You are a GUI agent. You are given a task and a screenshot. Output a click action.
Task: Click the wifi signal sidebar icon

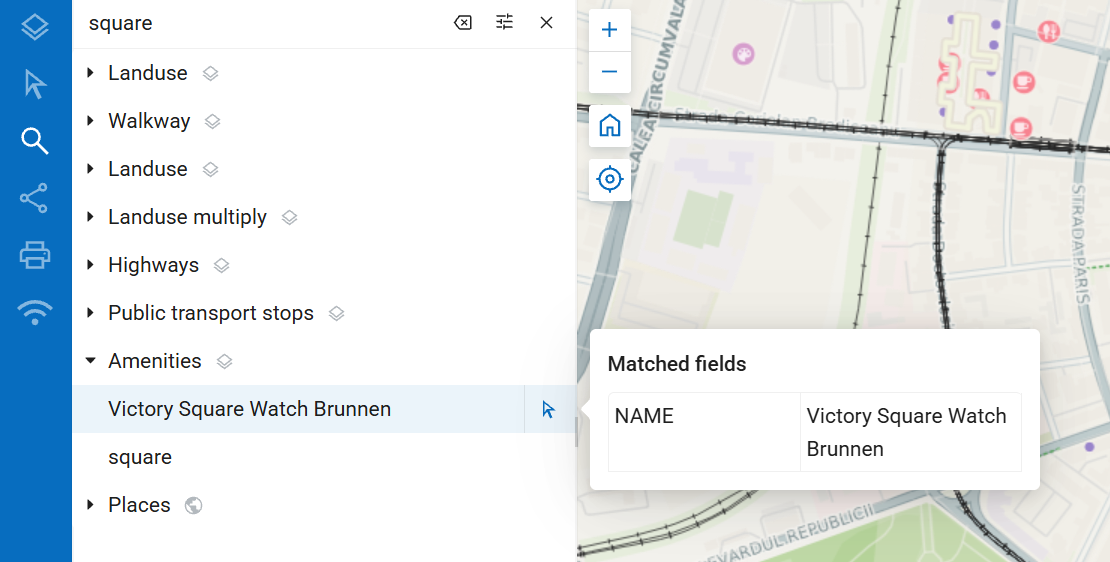point(35,312)
